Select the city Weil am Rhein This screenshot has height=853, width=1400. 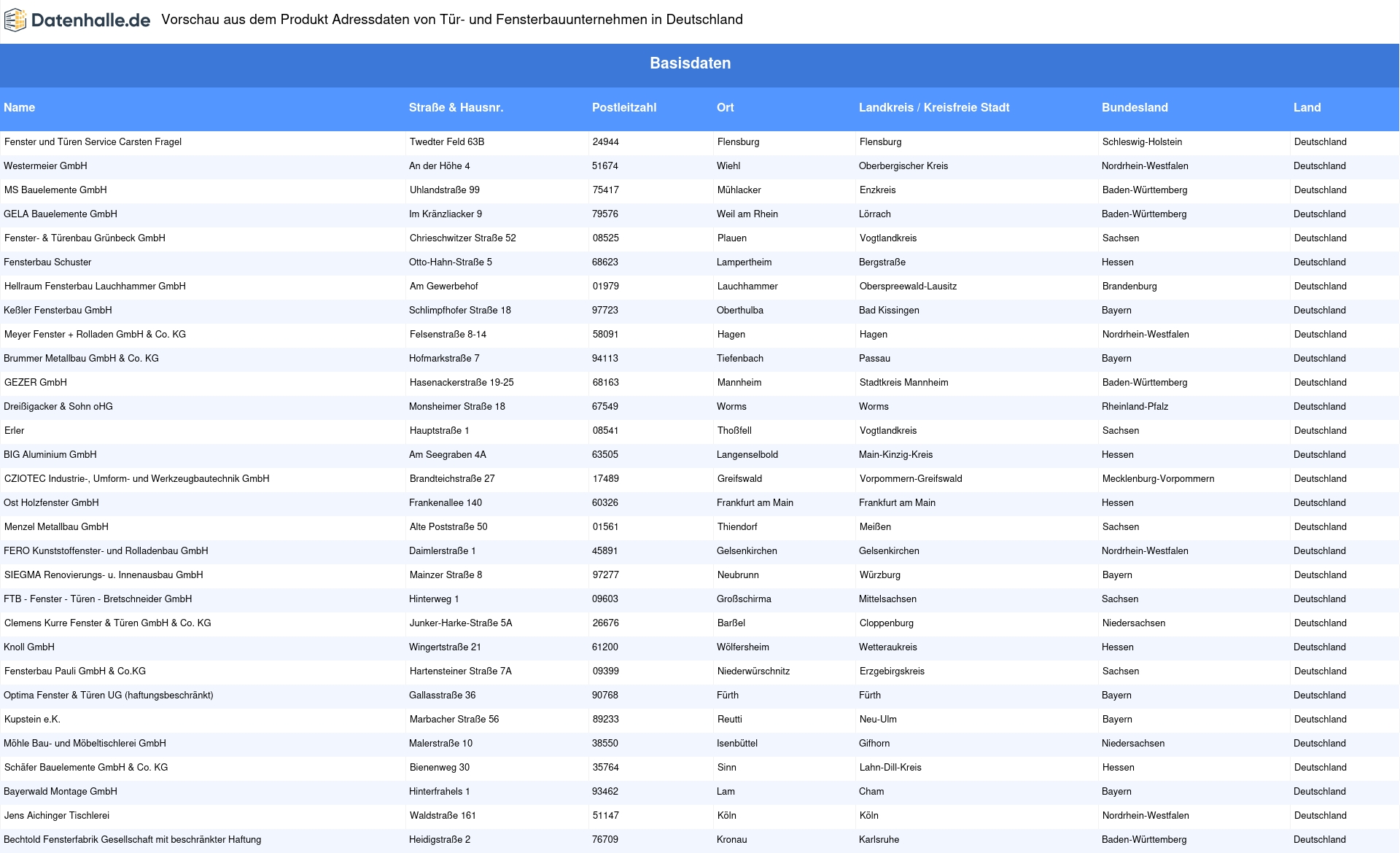tap(747, 214)
